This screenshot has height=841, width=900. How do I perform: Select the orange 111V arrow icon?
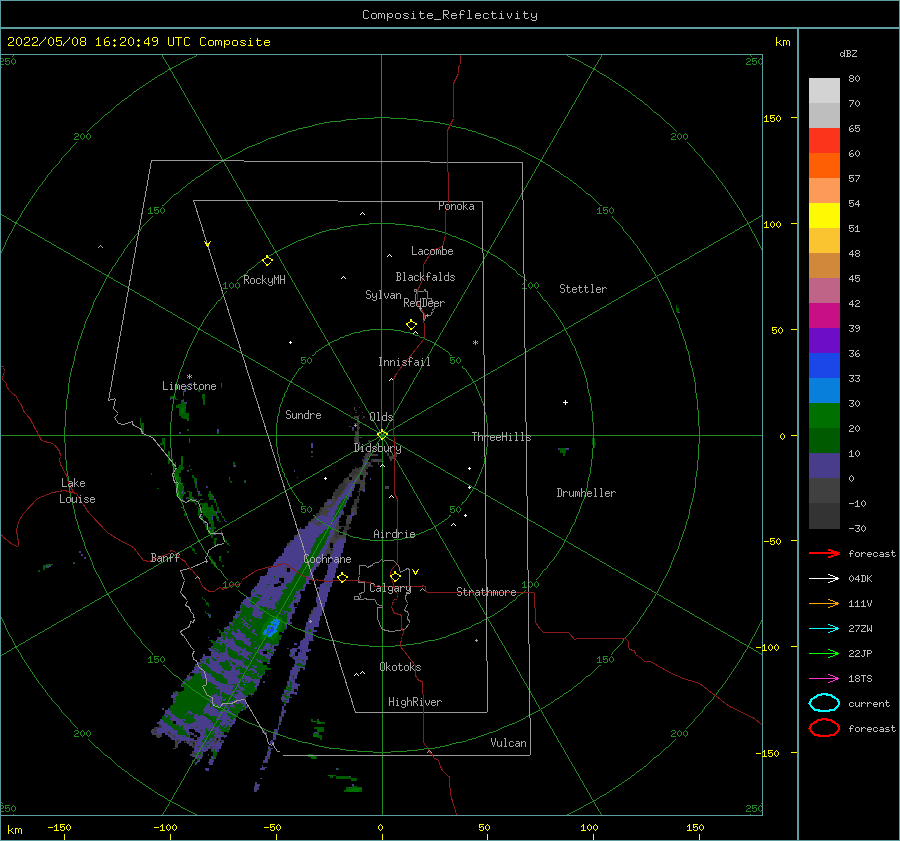click(x=824, y=603)
